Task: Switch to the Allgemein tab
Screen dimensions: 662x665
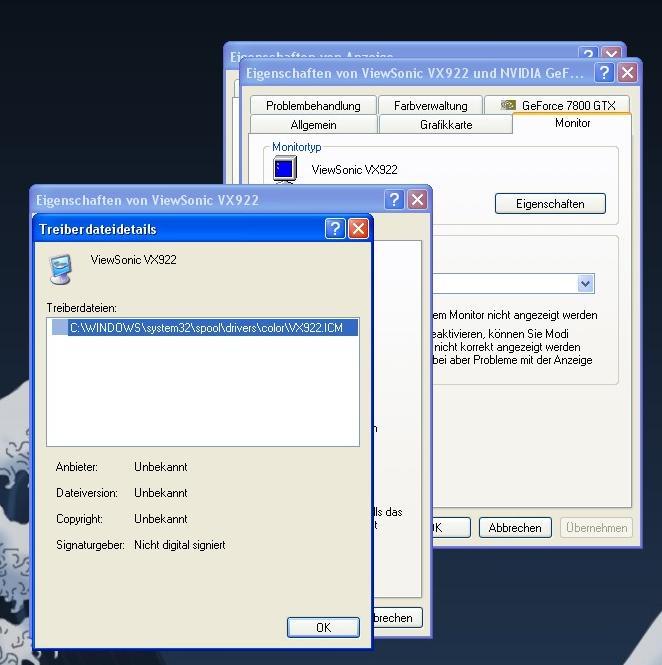Action: coord(313,125)
